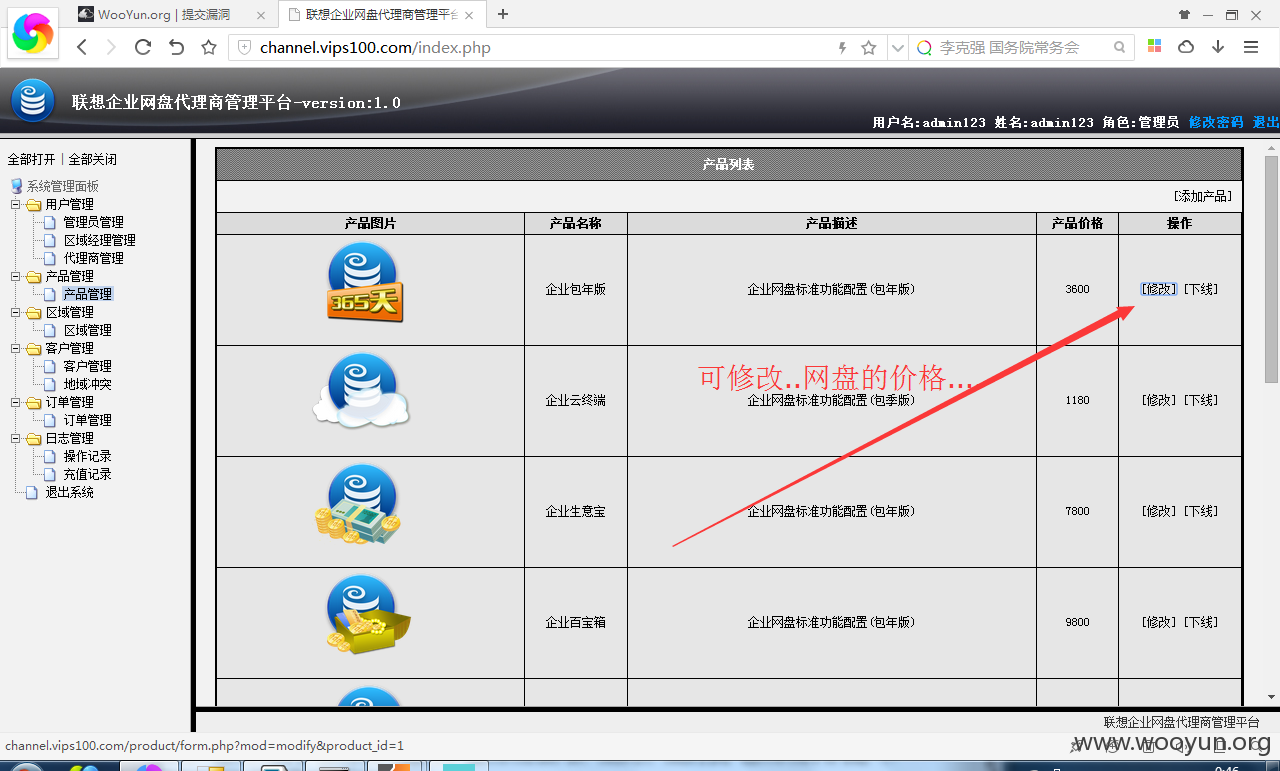Click 全部打开 to expand all nodes
This screenshot has height=771, width=1280.
tap(32, 159)
